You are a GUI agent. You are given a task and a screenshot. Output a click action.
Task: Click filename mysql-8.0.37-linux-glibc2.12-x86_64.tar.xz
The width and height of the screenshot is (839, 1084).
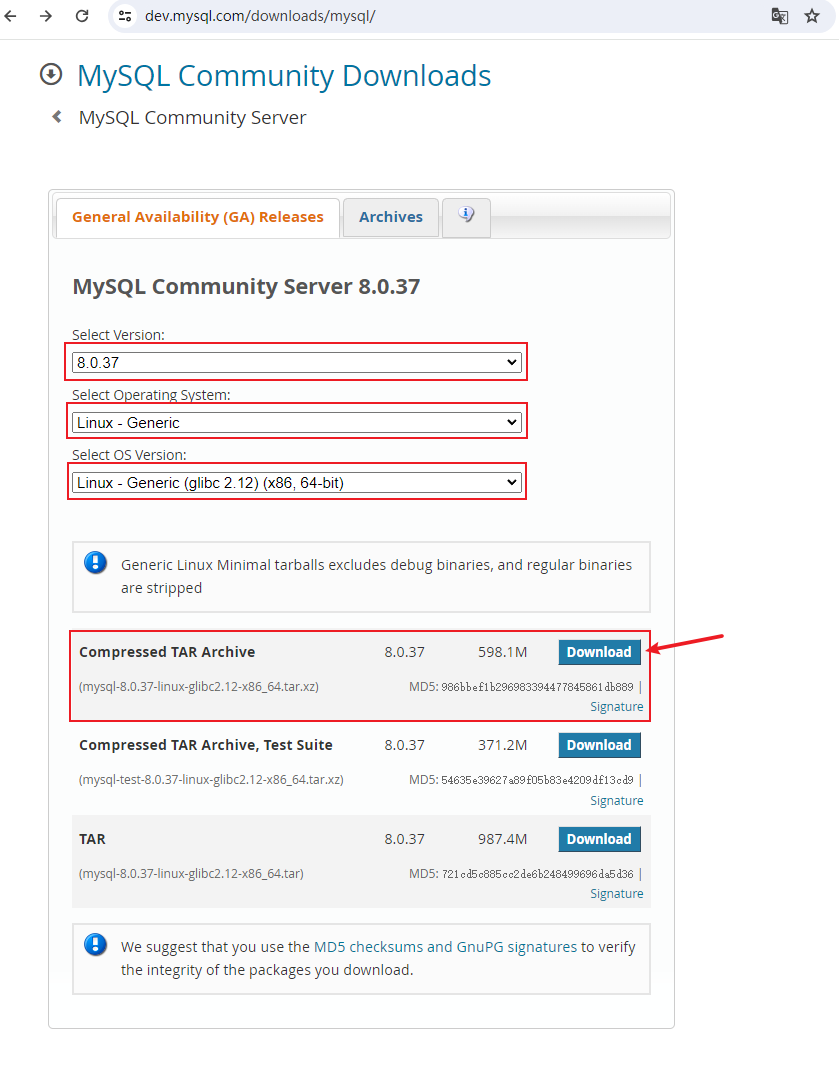click(x=199, y=686)
